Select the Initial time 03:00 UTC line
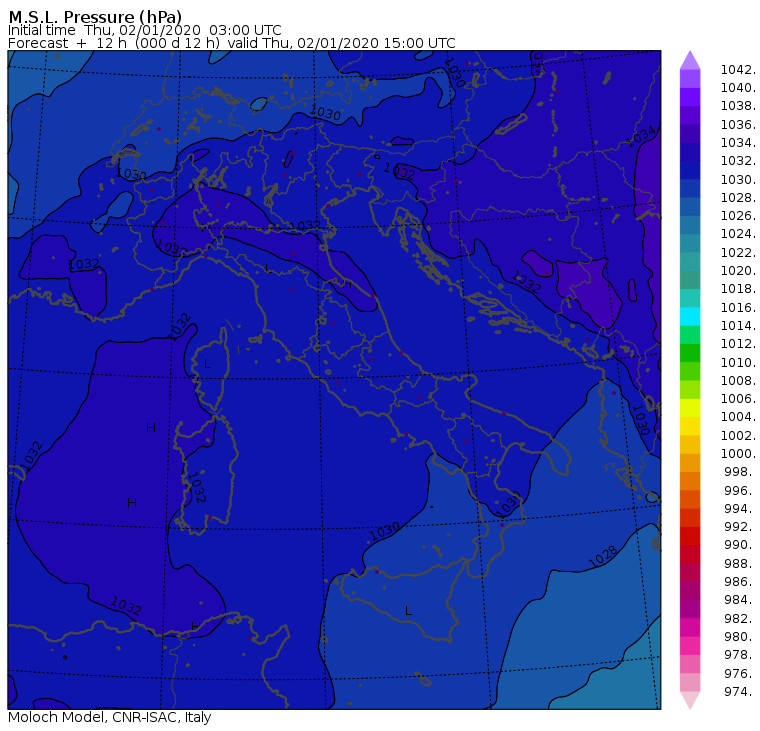Screen dimensions: 760x731 [x=144, y=30]
